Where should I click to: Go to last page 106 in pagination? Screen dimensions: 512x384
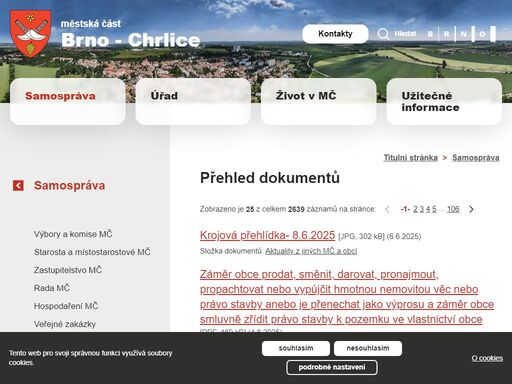tap(453, 209)
